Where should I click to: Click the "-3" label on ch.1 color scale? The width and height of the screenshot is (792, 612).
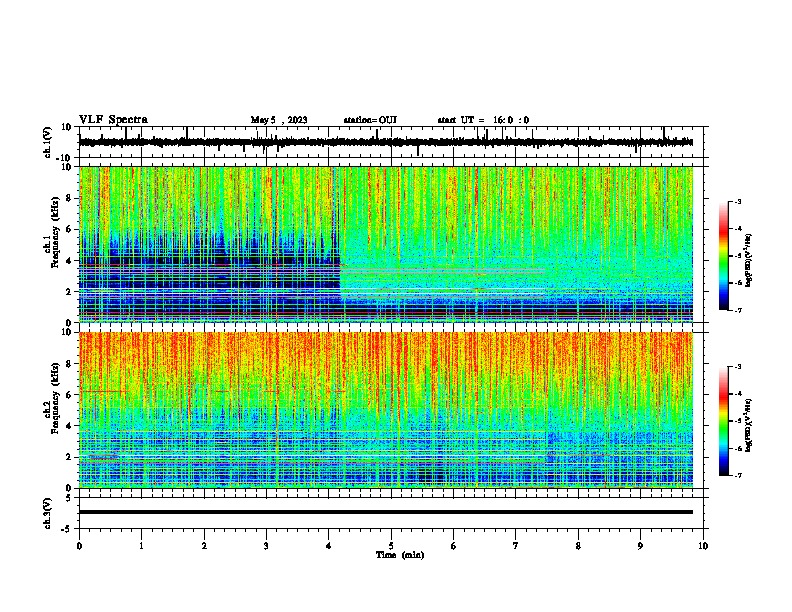coord(738,201)
